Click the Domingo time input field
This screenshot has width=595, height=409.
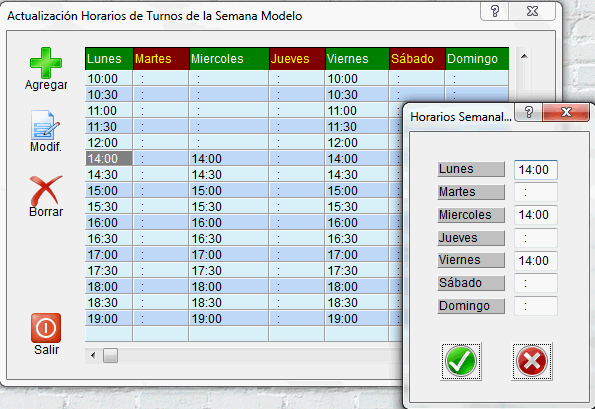coord(536,306)
